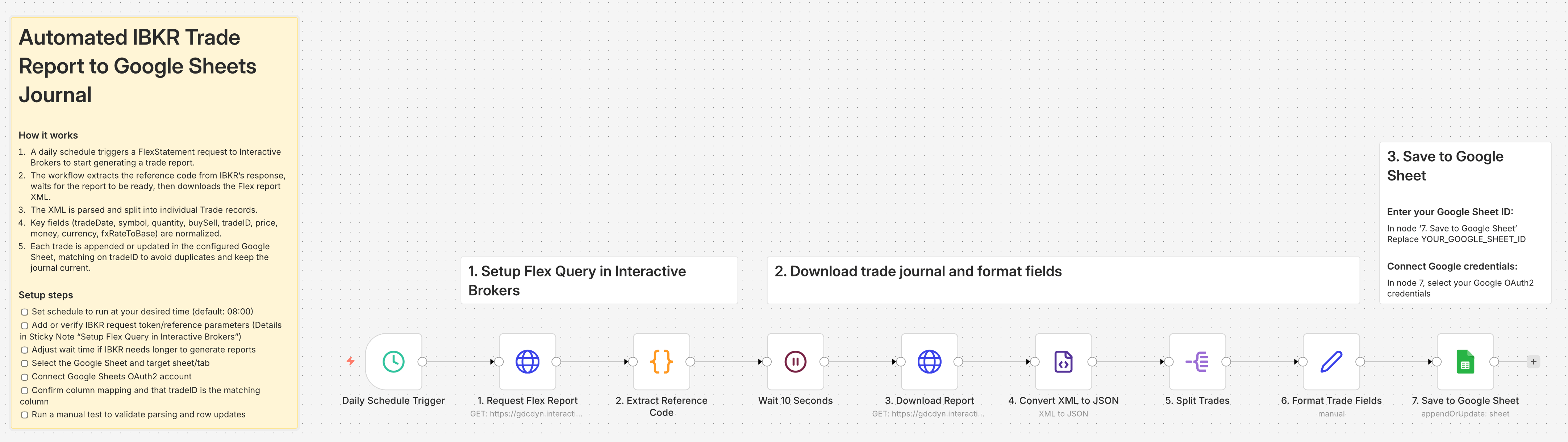Click the red lightning trigger indicator
This screenshot has height=442, width=1568.
[351, 361]
